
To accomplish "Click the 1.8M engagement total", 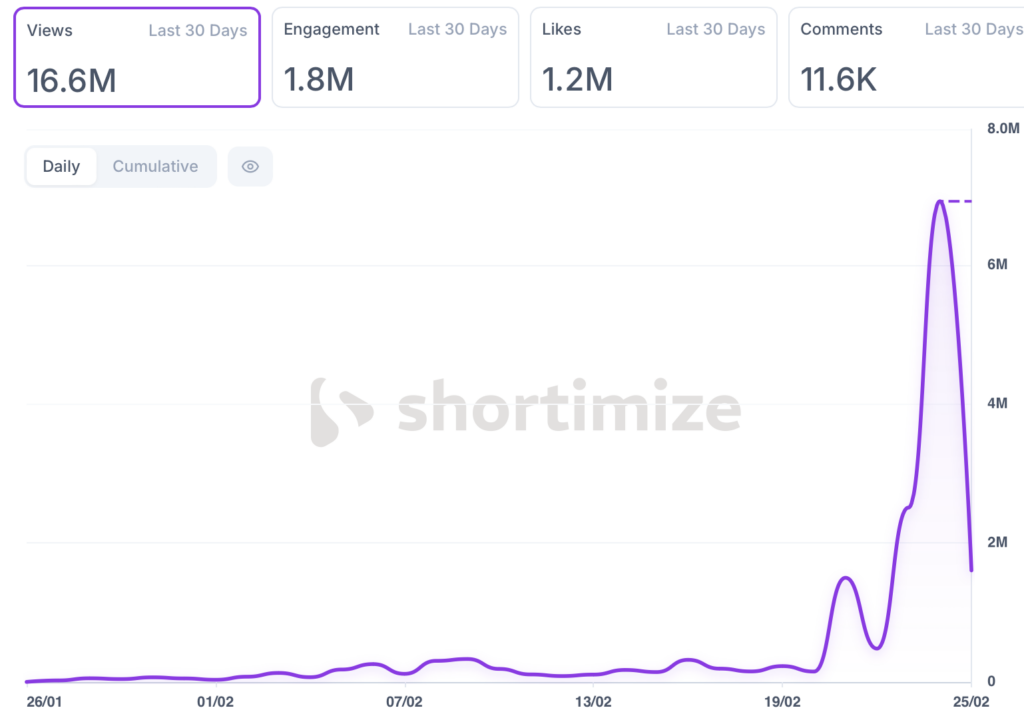I will coord(319,80).
